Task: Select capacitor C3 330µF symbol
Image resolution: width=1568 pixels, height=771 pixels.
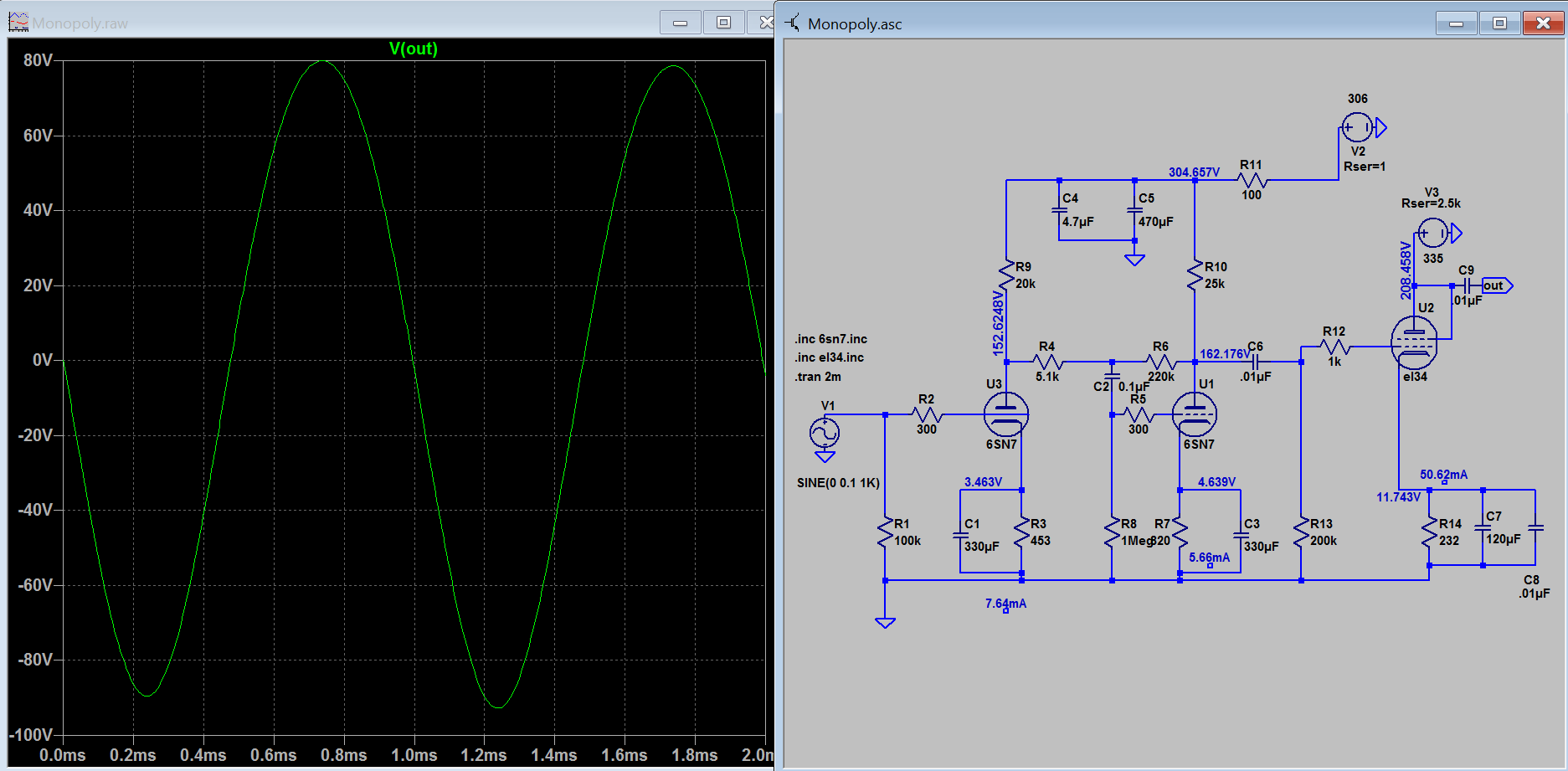Action: (1241, 535)
